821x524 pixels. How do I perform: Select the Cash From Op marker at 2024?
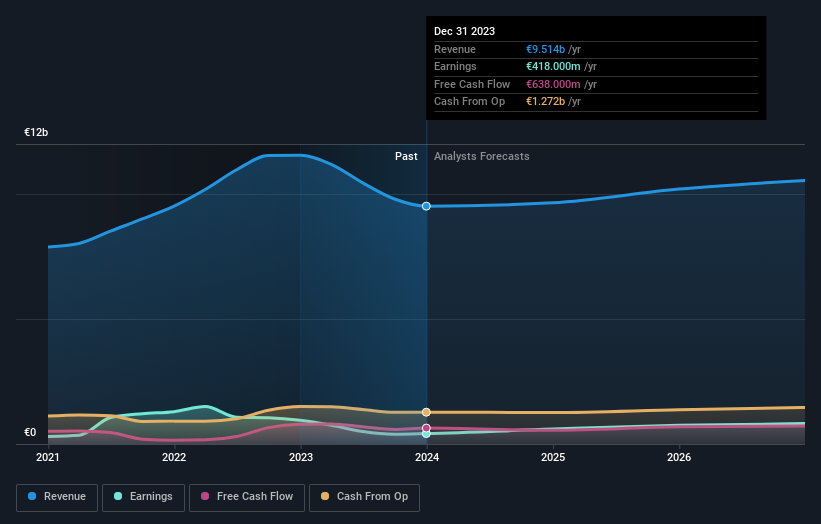426,412
